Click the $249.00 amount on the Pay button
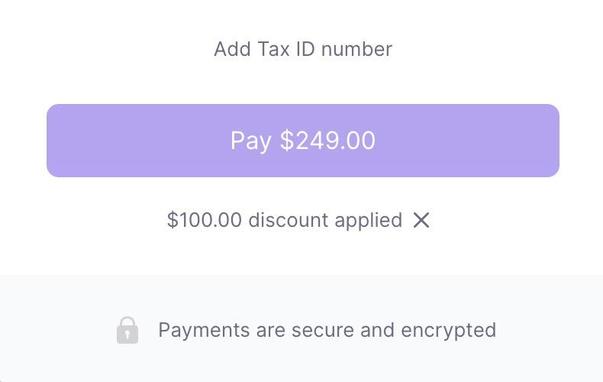Screen dimensions: 603x382 click(x=327, y=140)
